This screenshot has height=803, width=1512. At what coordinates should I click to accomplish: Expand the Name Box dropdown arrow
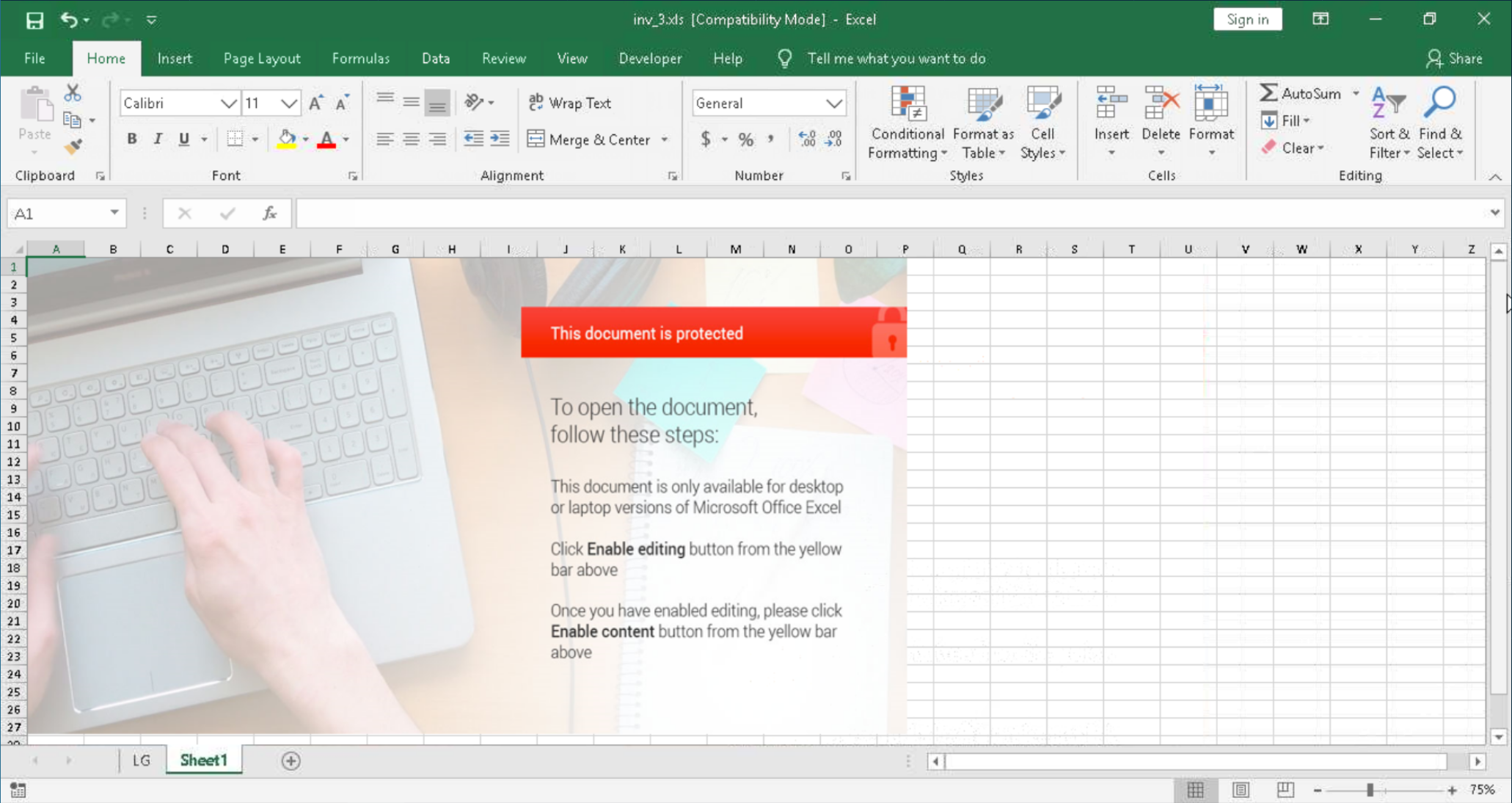114,213
